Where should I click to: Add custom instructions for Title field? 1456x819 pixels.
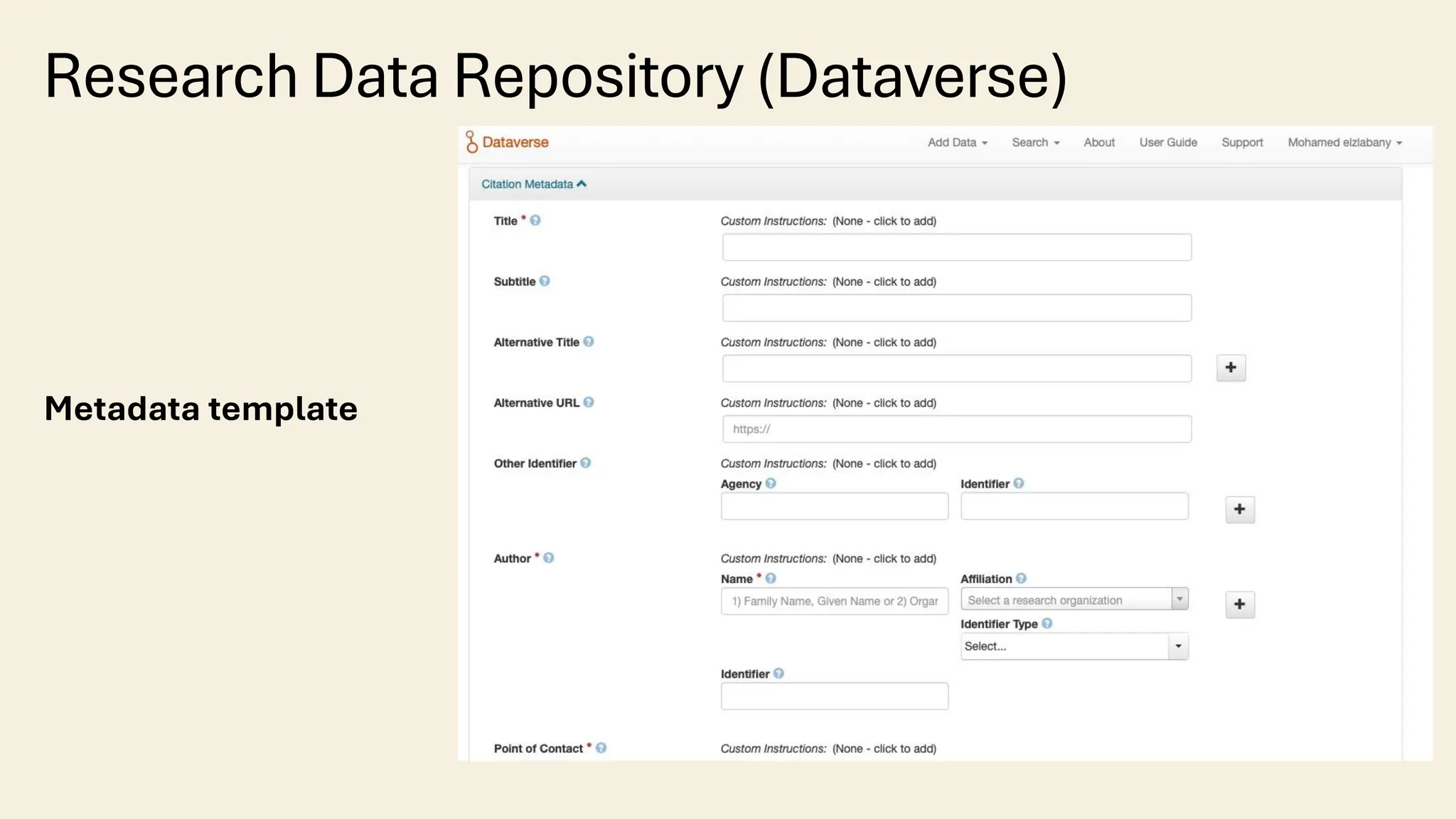884,221
